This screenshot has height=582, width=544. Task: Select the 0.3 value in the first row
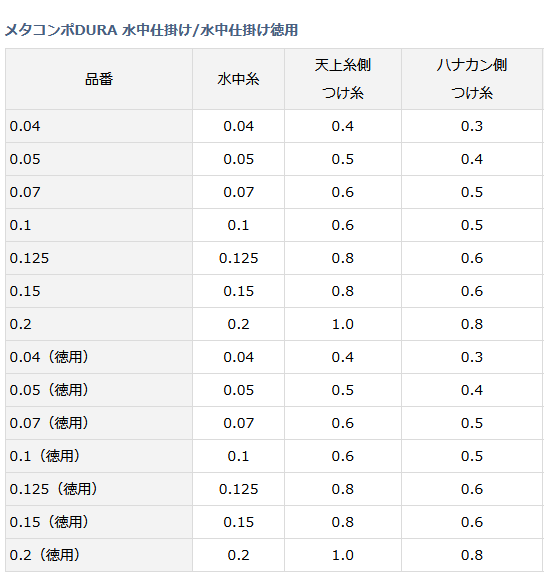[x=472, y=126]
